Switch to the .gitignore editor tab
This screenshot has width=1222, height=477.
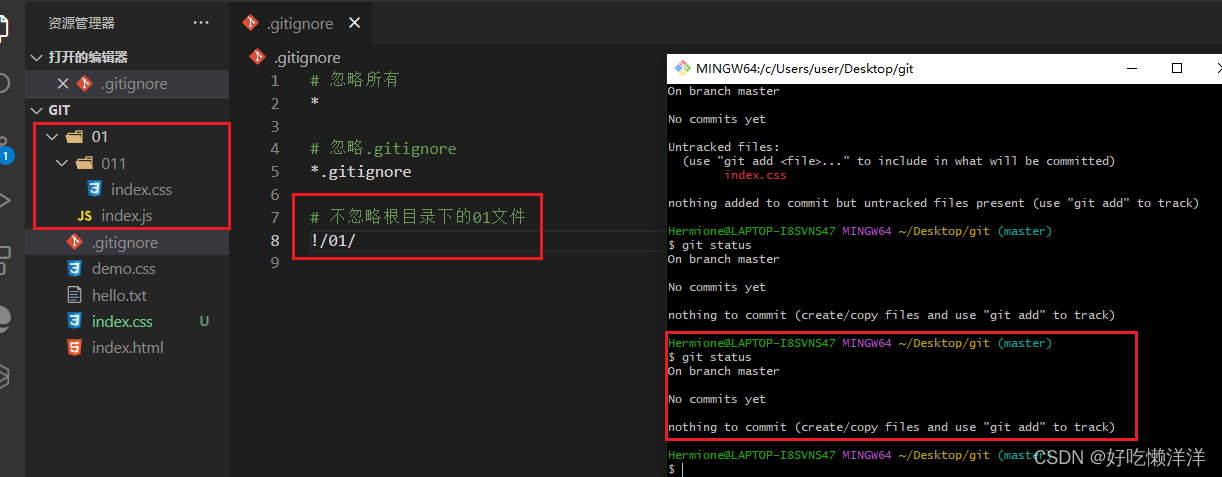299,23
